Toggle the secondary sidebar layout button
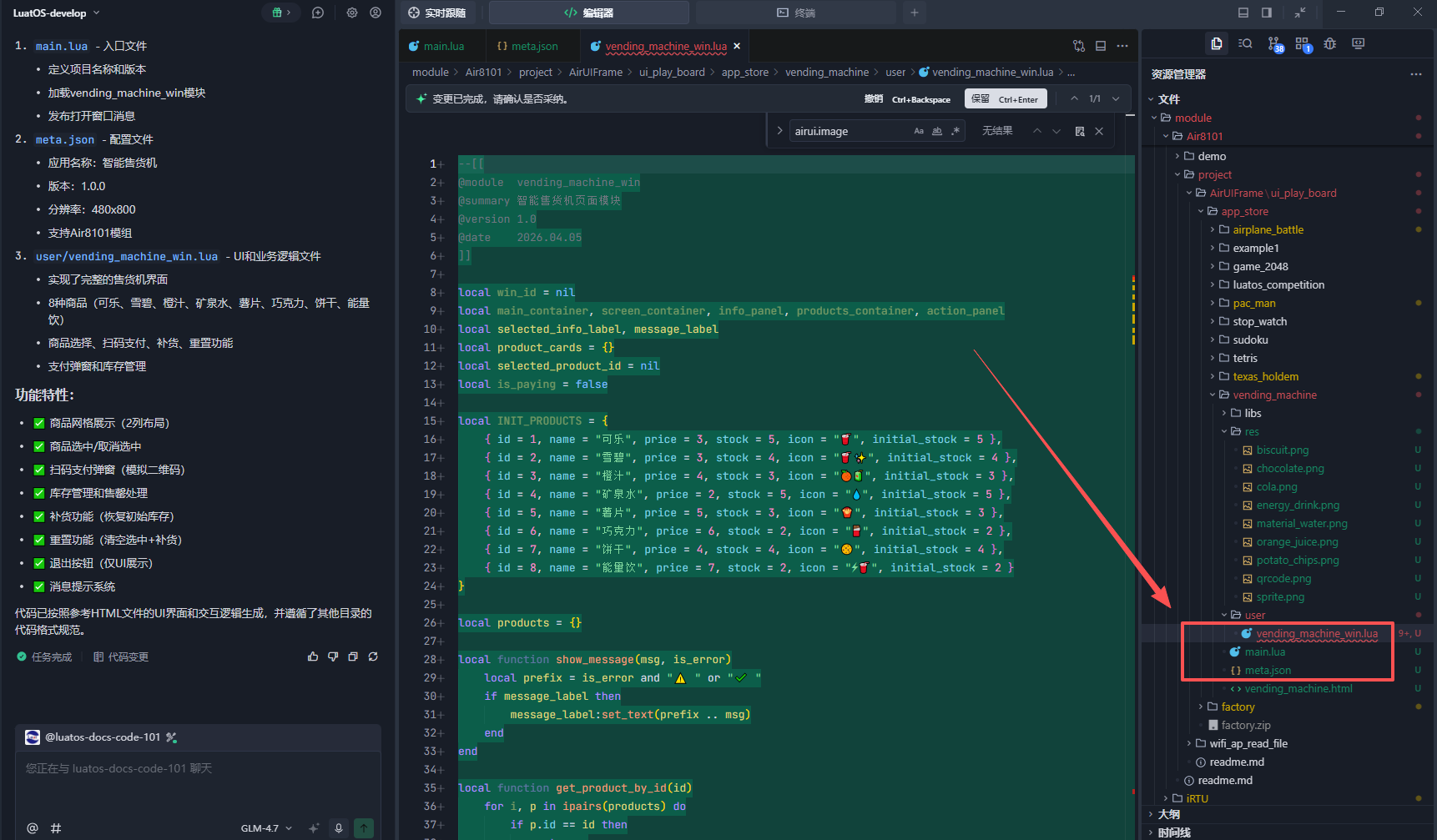 tap(1267, 13)
